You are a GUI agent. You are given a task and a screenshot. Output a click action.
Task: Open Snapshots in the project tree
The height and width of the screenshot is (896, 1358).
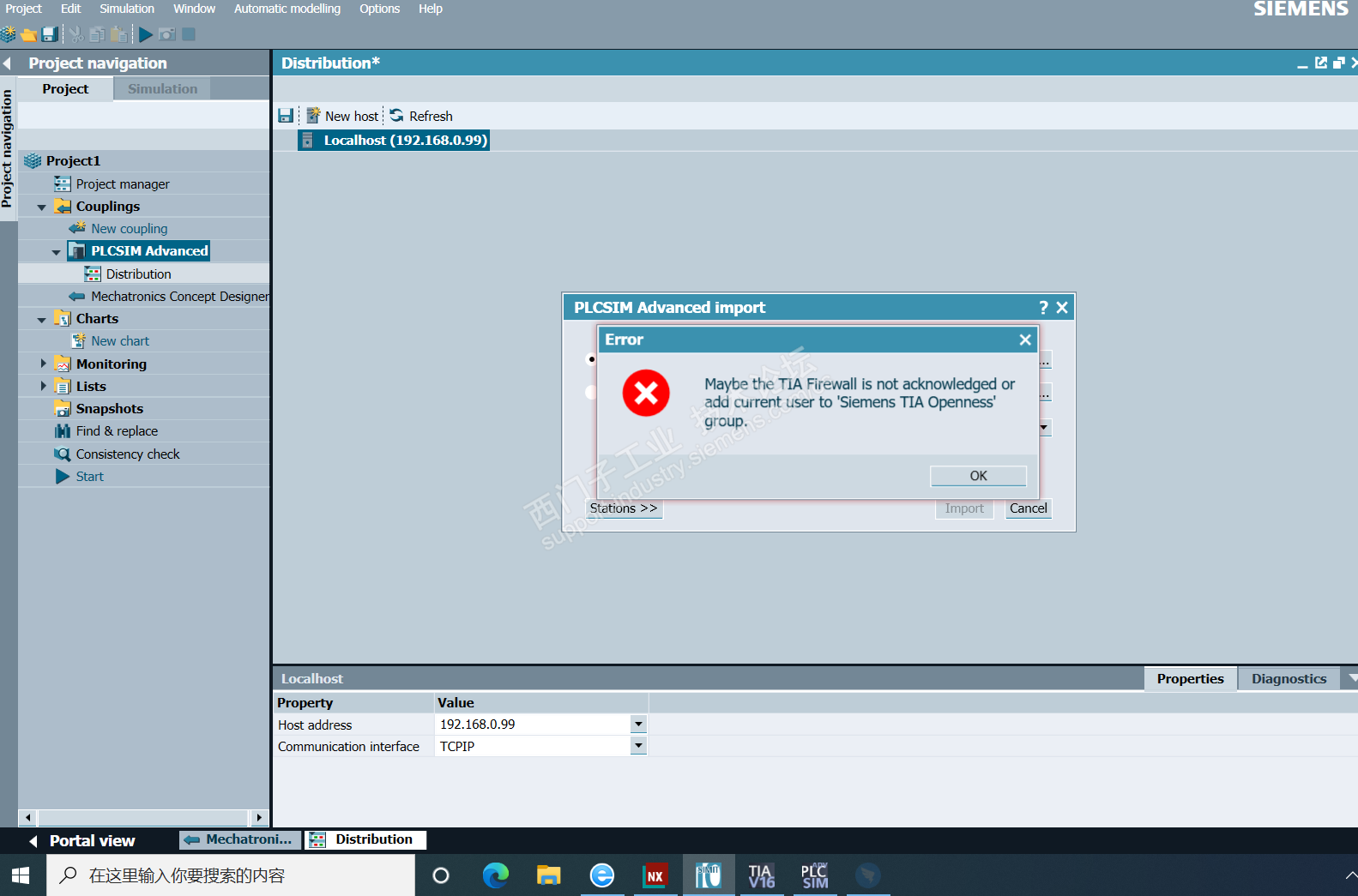[x=110, y=409]
